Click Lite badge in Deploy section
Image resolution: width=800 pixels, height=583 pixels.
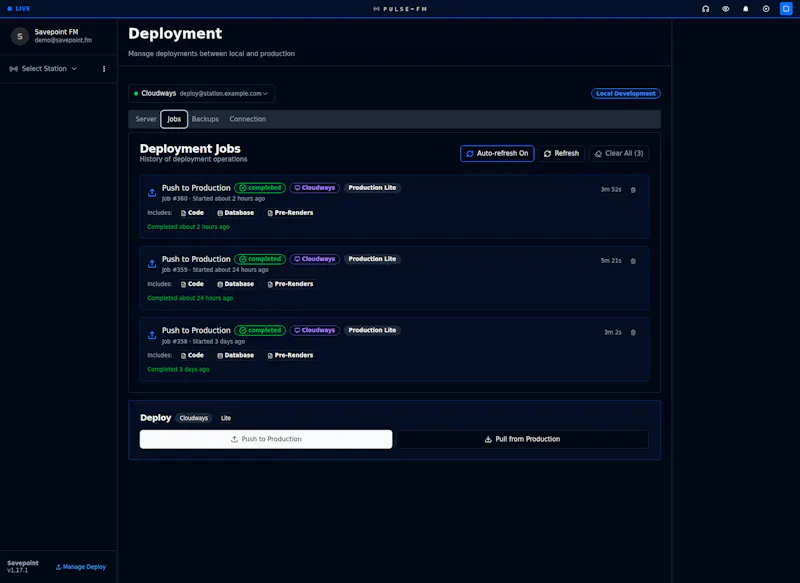pos(226,418)
